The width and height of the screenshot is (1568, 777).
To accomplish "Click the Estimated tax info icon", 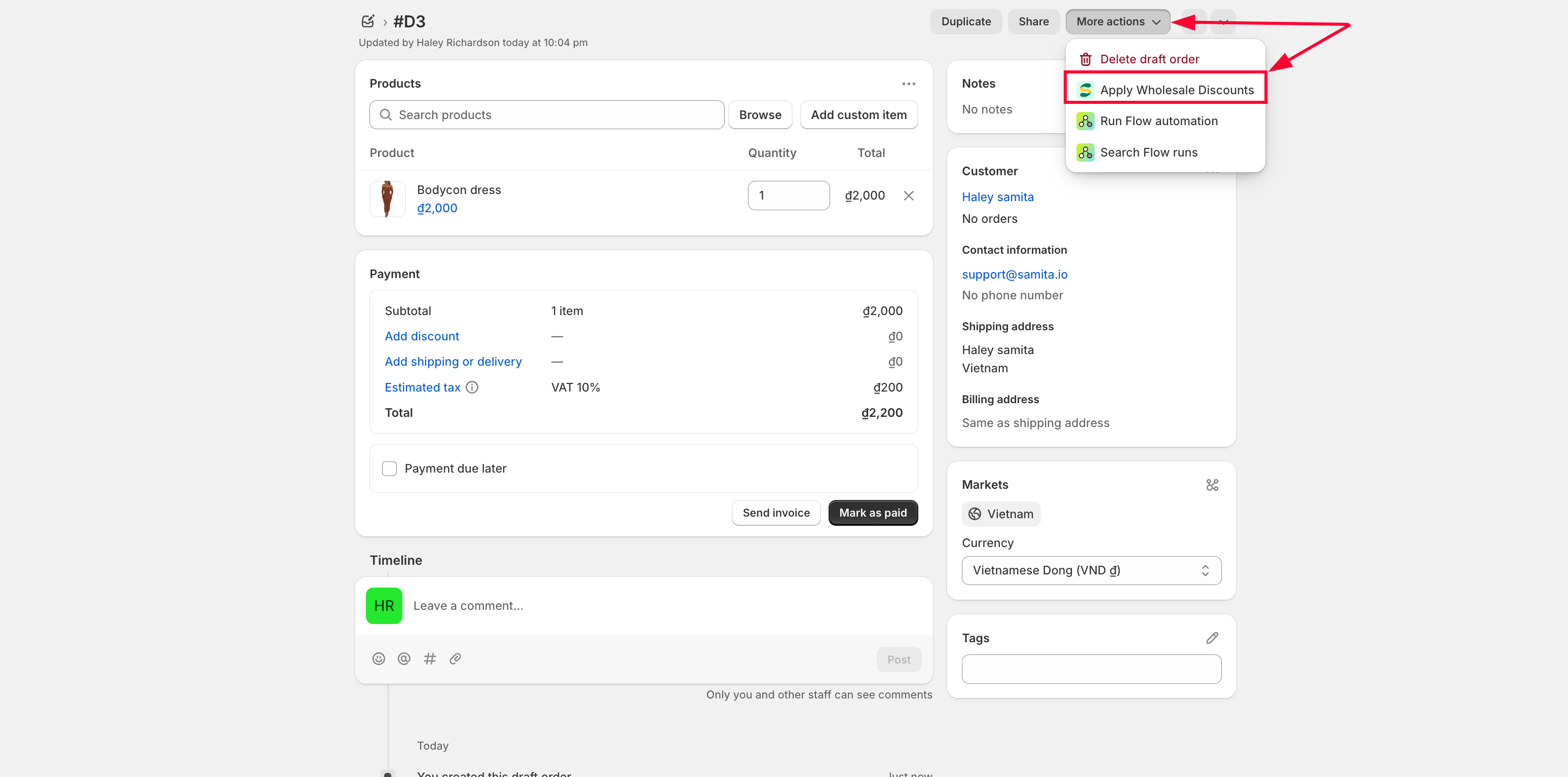I will click(472, 387).
